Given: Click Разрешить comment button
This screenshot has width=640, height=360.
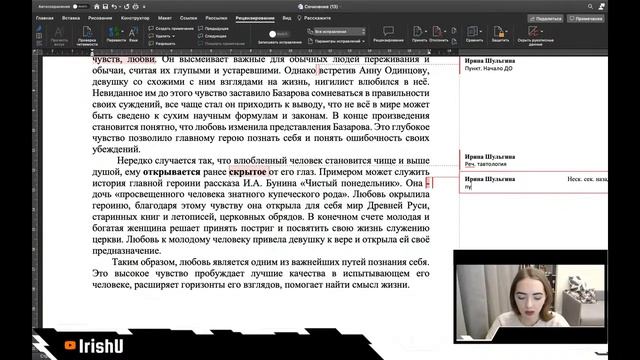Looking at the screenshot, I should click(162, 43).
